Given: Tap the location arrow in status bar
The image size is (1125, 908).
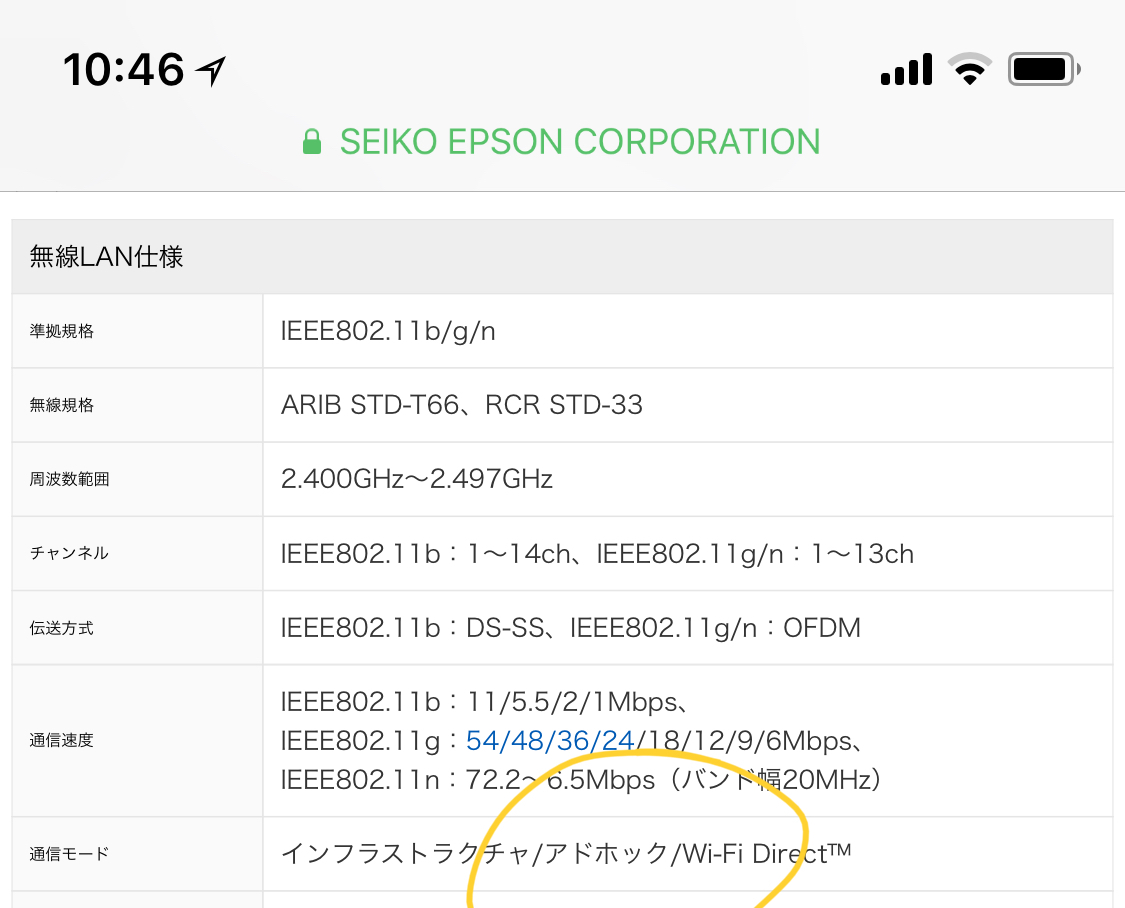Looking at the screenshot, I should pos(211,70).
